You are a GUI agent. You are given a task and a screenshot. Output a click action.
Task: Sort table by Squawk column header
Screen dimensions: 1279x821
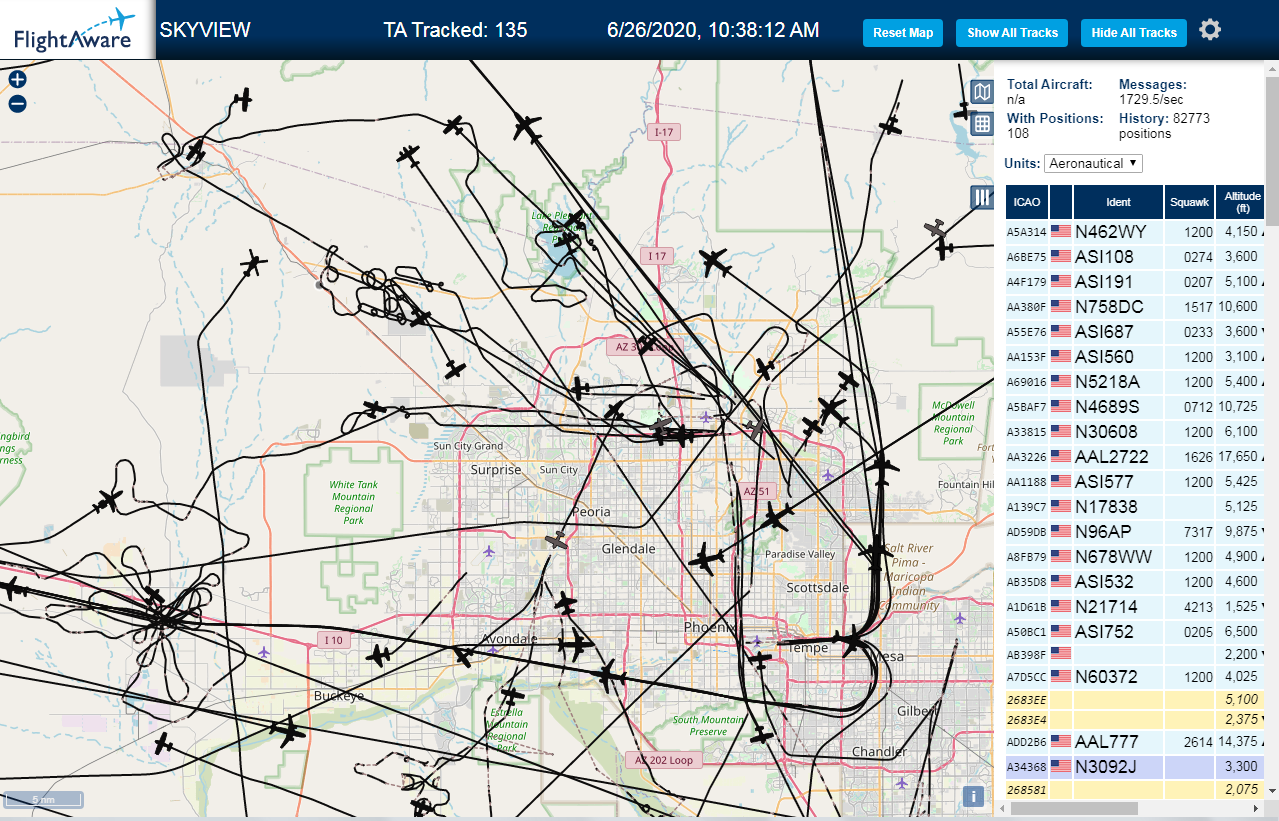point(1189,202)
